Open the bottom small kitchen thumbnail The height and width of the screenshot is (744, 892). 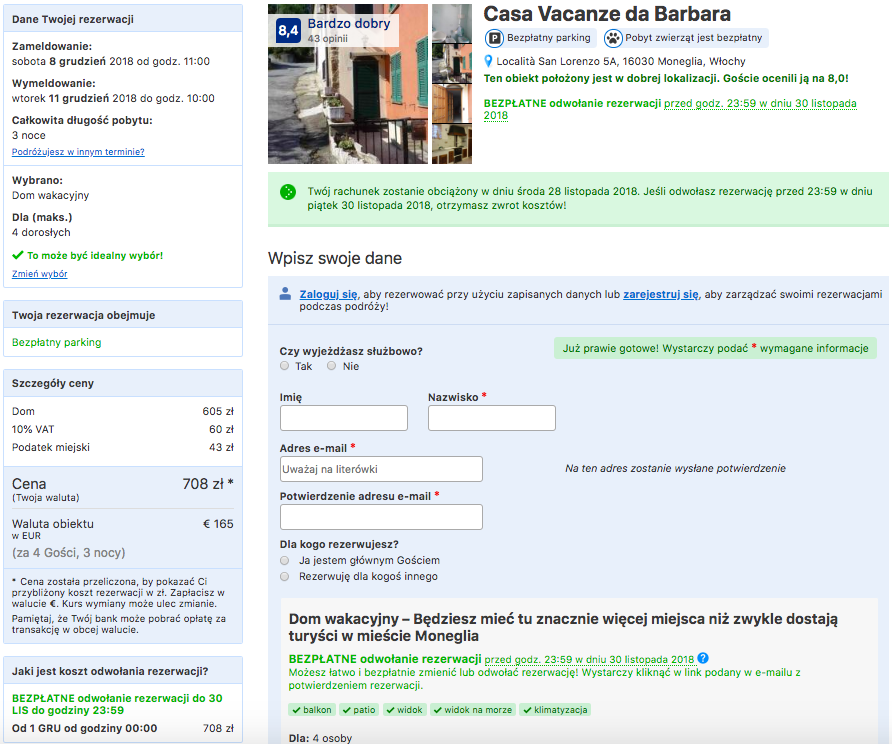[x=452, y=144]
